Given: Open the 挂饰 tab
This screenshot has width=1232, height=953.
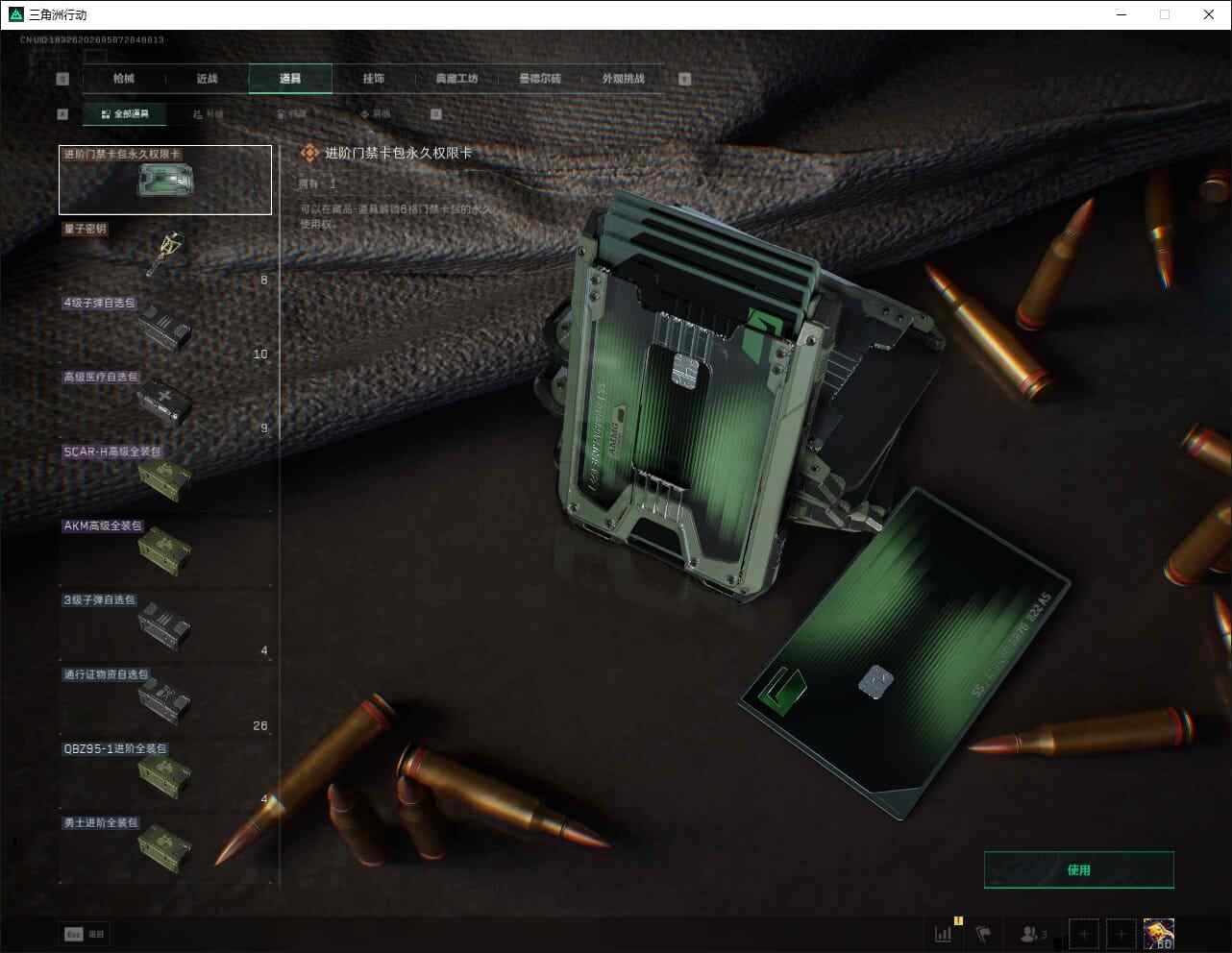Looking at the screenshot, I should pos(374,79).
